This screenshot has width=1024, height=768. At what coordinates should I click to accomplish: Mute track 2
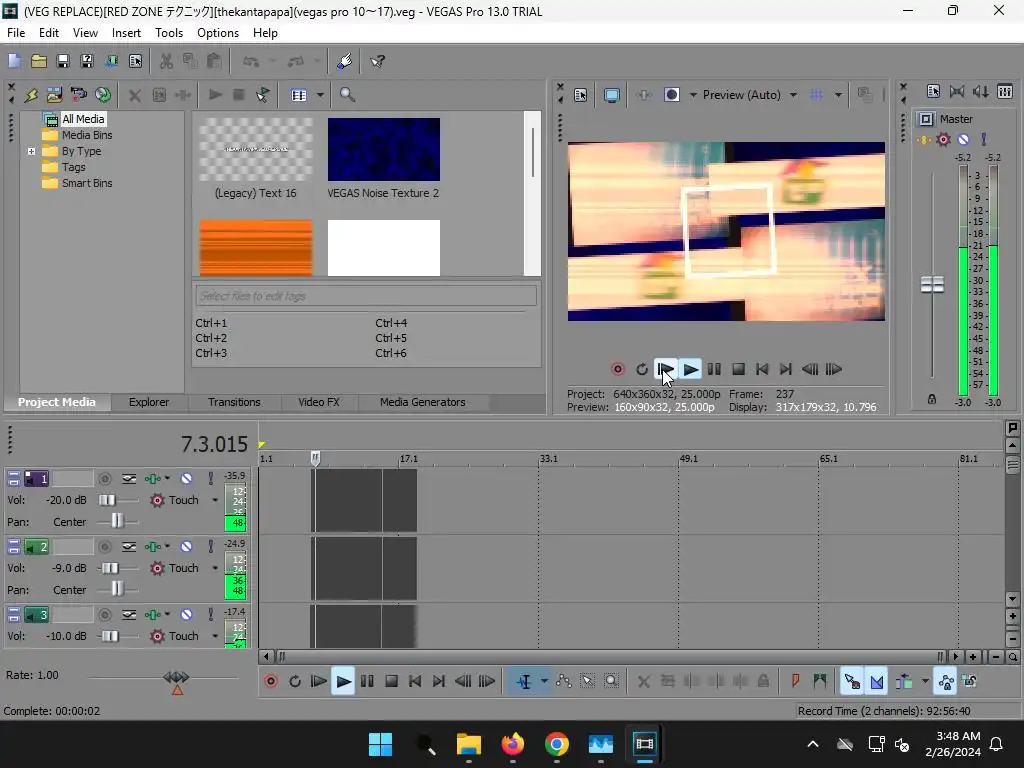(x=186, y=547)
